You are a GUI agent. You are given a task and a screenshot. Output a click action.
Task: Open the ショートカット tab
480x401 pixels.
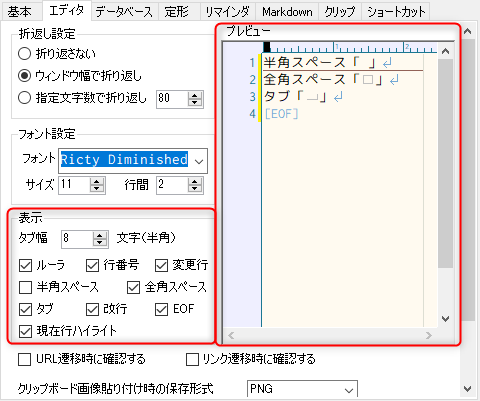(x=396, y=12)
